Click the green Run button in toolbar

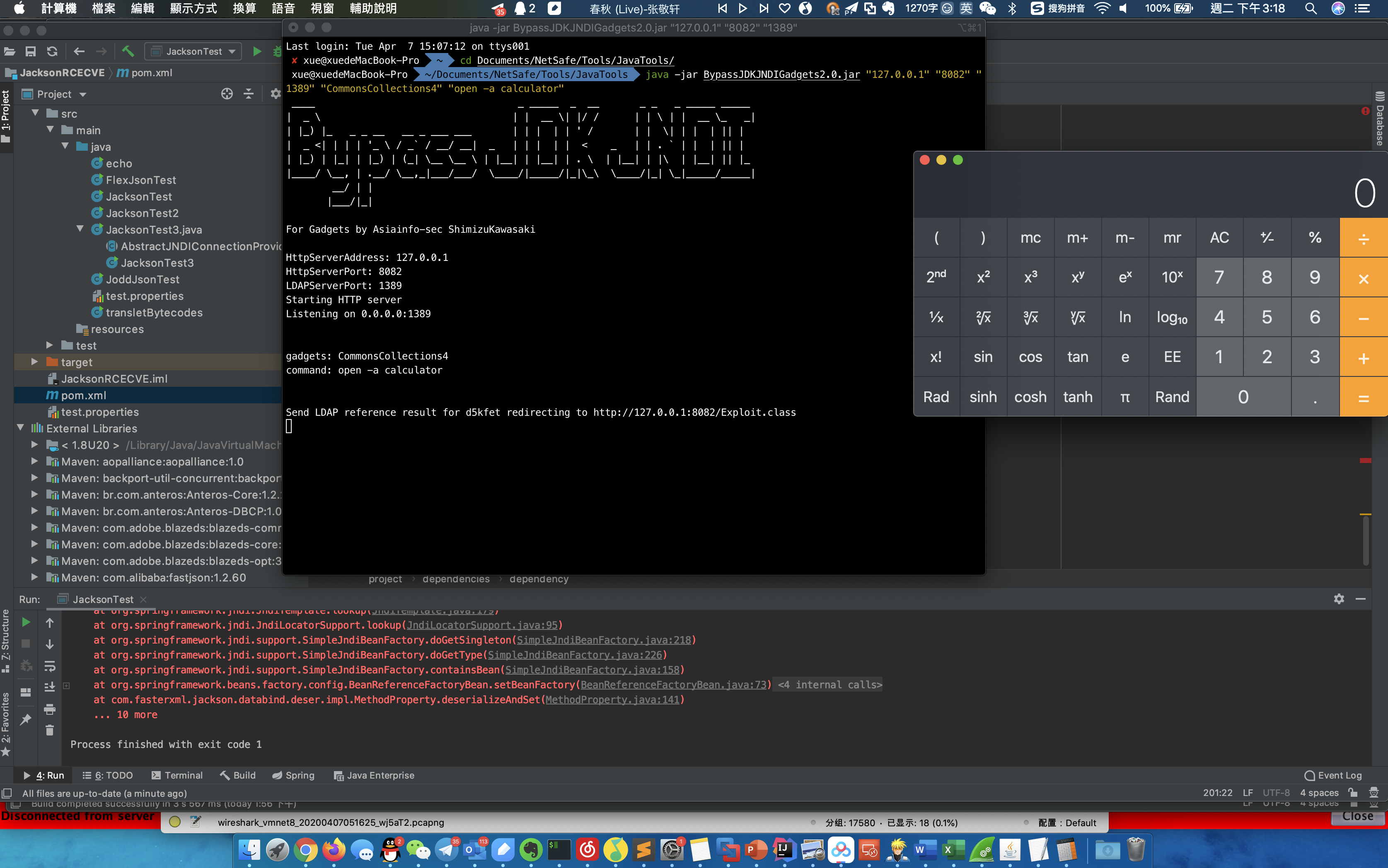[257, 52]
